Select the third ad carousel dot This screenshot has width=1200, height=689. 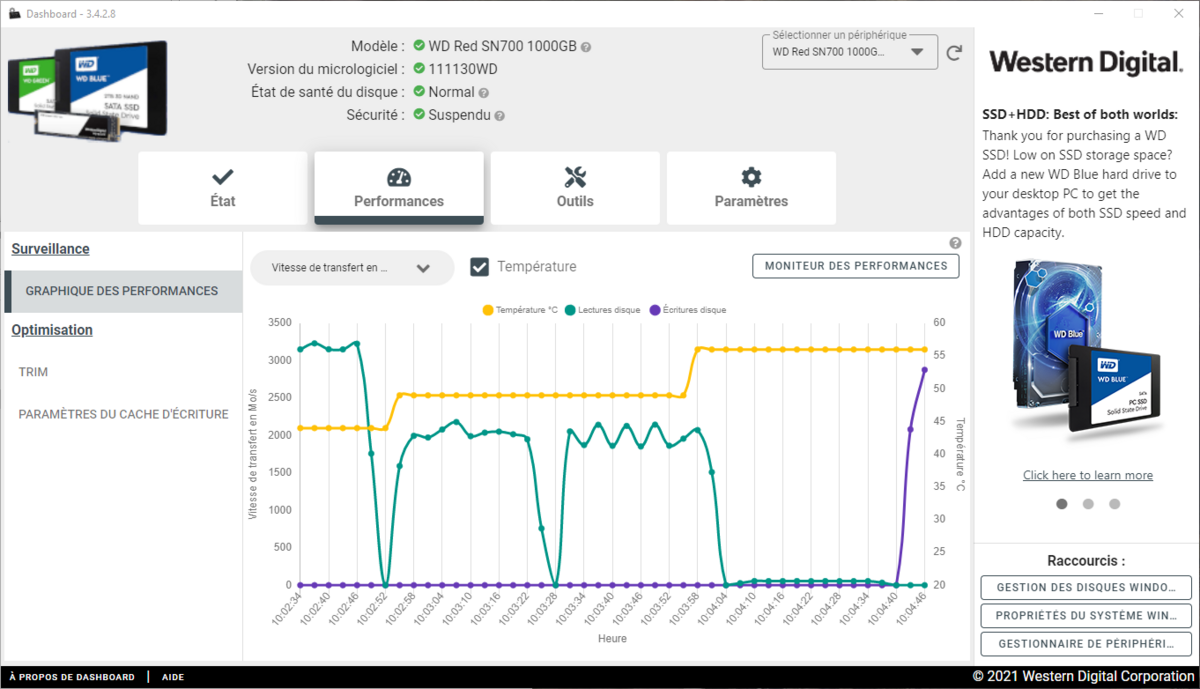tap(1114, 504)
